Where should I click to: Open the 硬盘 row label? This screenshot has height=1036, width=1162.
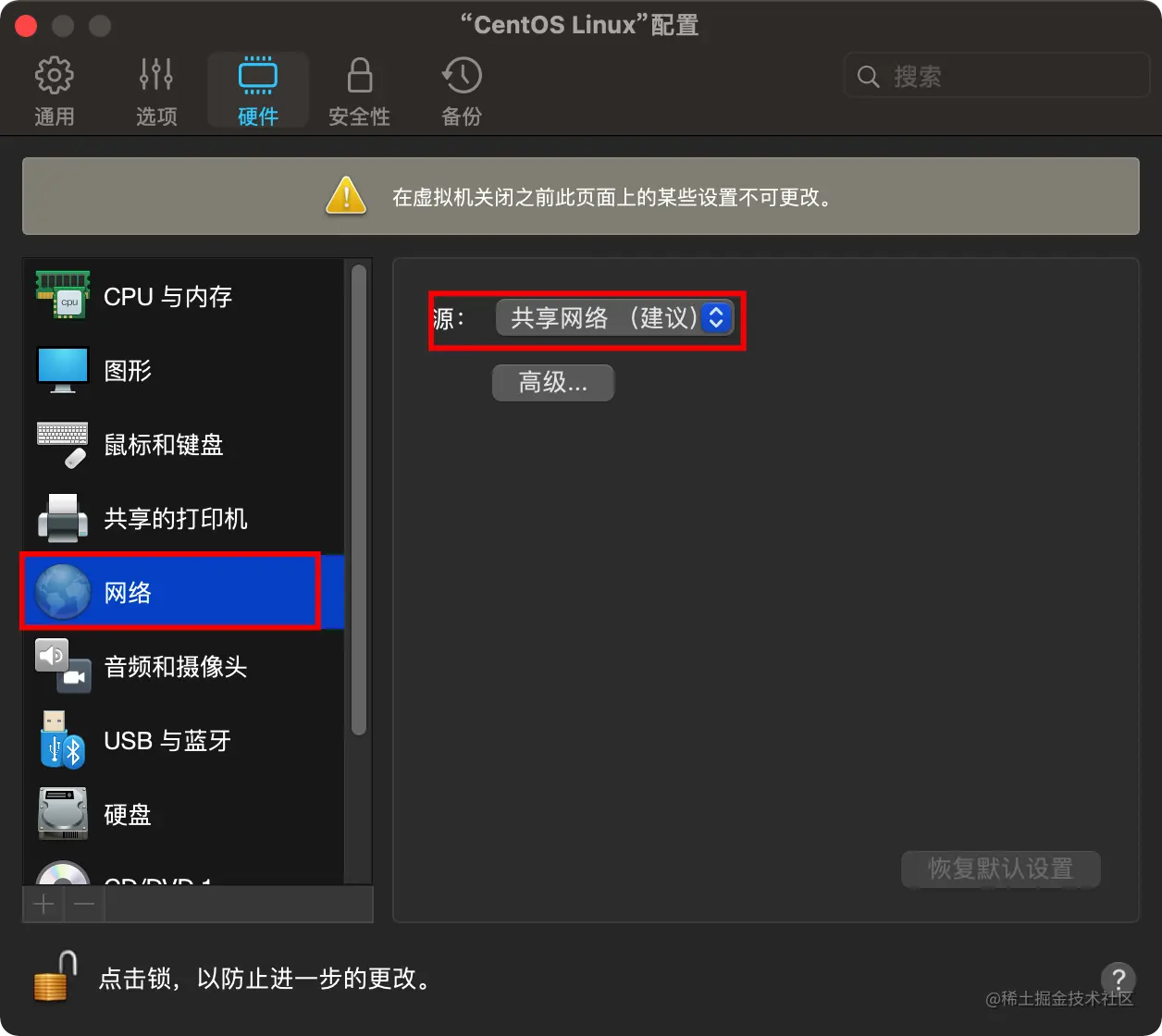click(128, 815)
